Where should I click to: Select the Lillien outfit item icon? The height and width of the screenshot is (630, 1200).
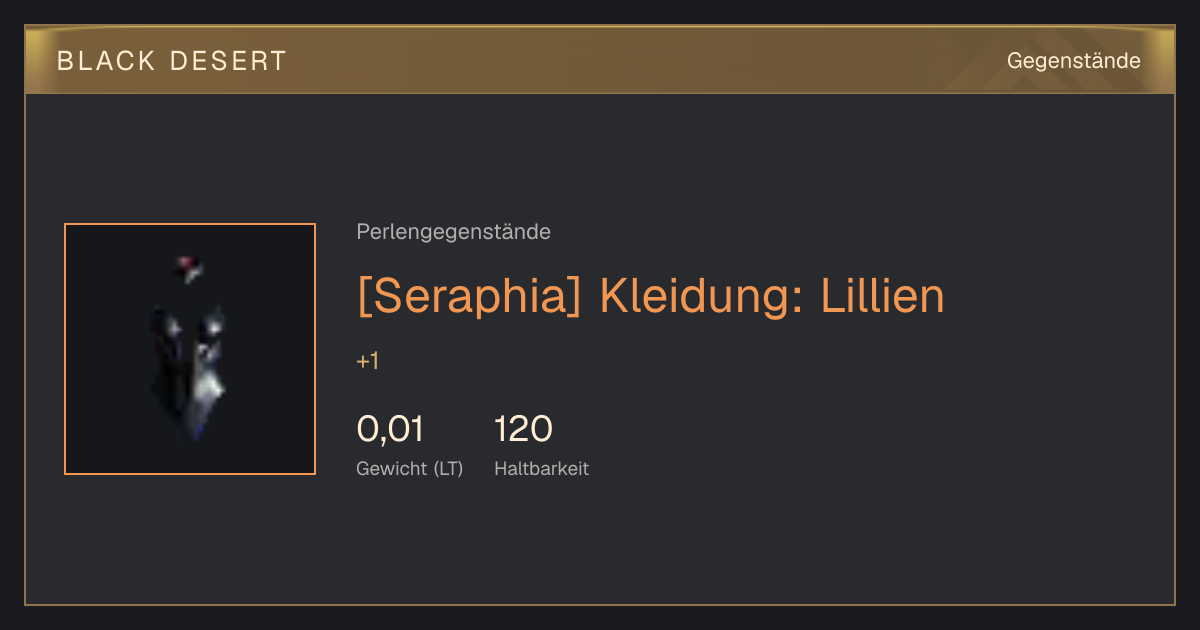(190, 349)
